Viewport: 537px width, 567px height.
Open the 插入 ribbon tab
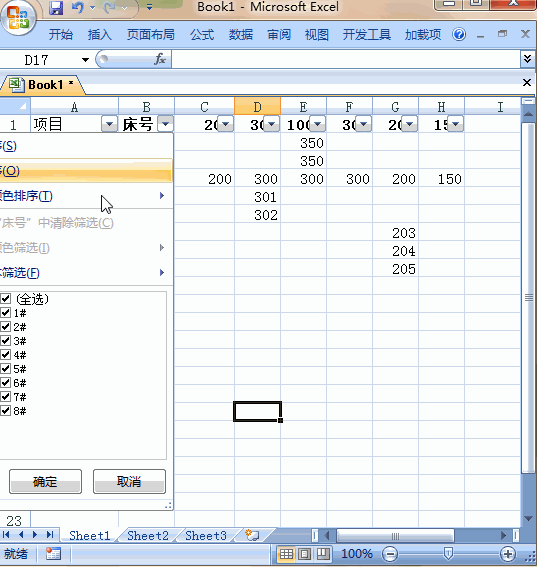(99, 35)
